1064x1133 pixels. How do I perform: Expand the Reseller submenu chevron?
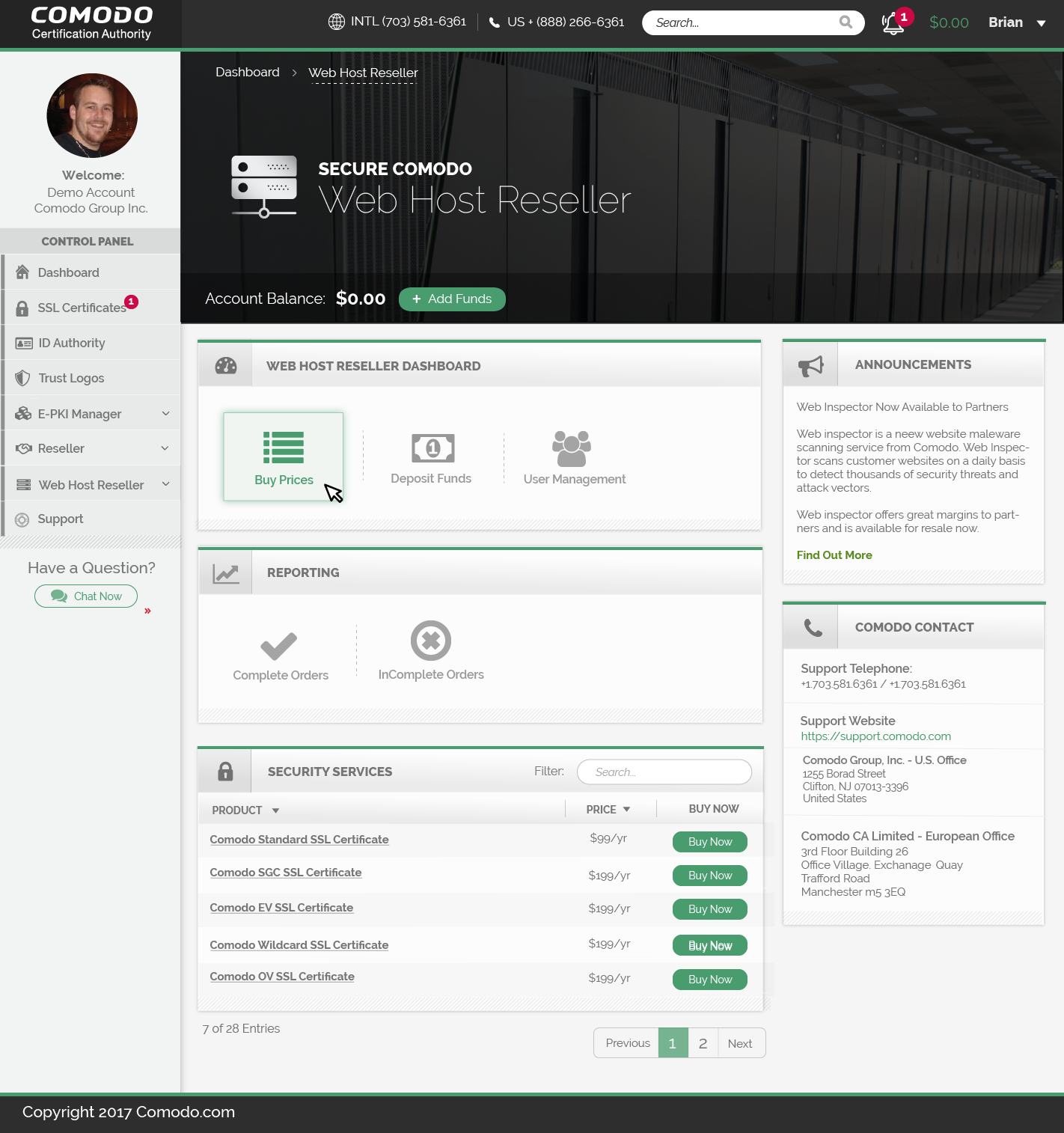pos(165,448)
